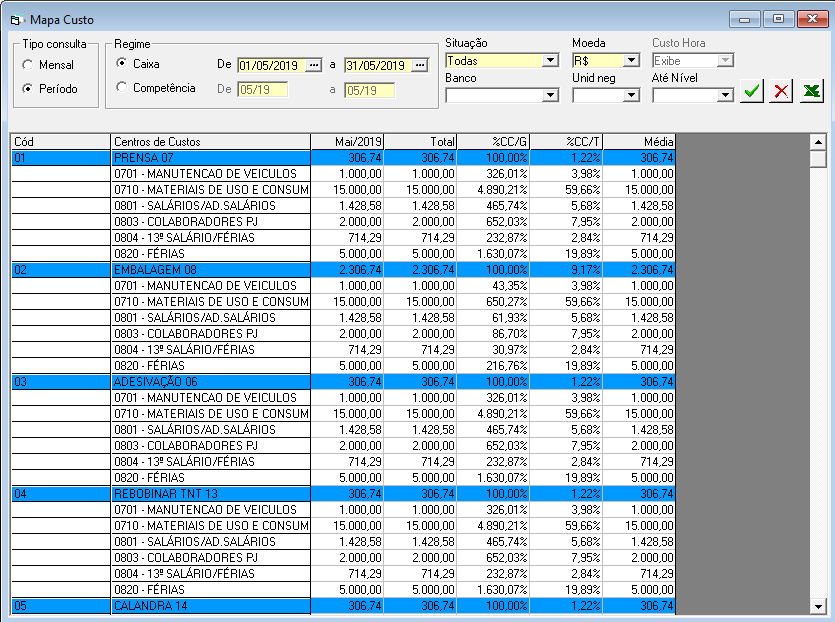Export to Excel using the spreadsheet icon
This screenshot has height=622, width=835.
(812, 91)
